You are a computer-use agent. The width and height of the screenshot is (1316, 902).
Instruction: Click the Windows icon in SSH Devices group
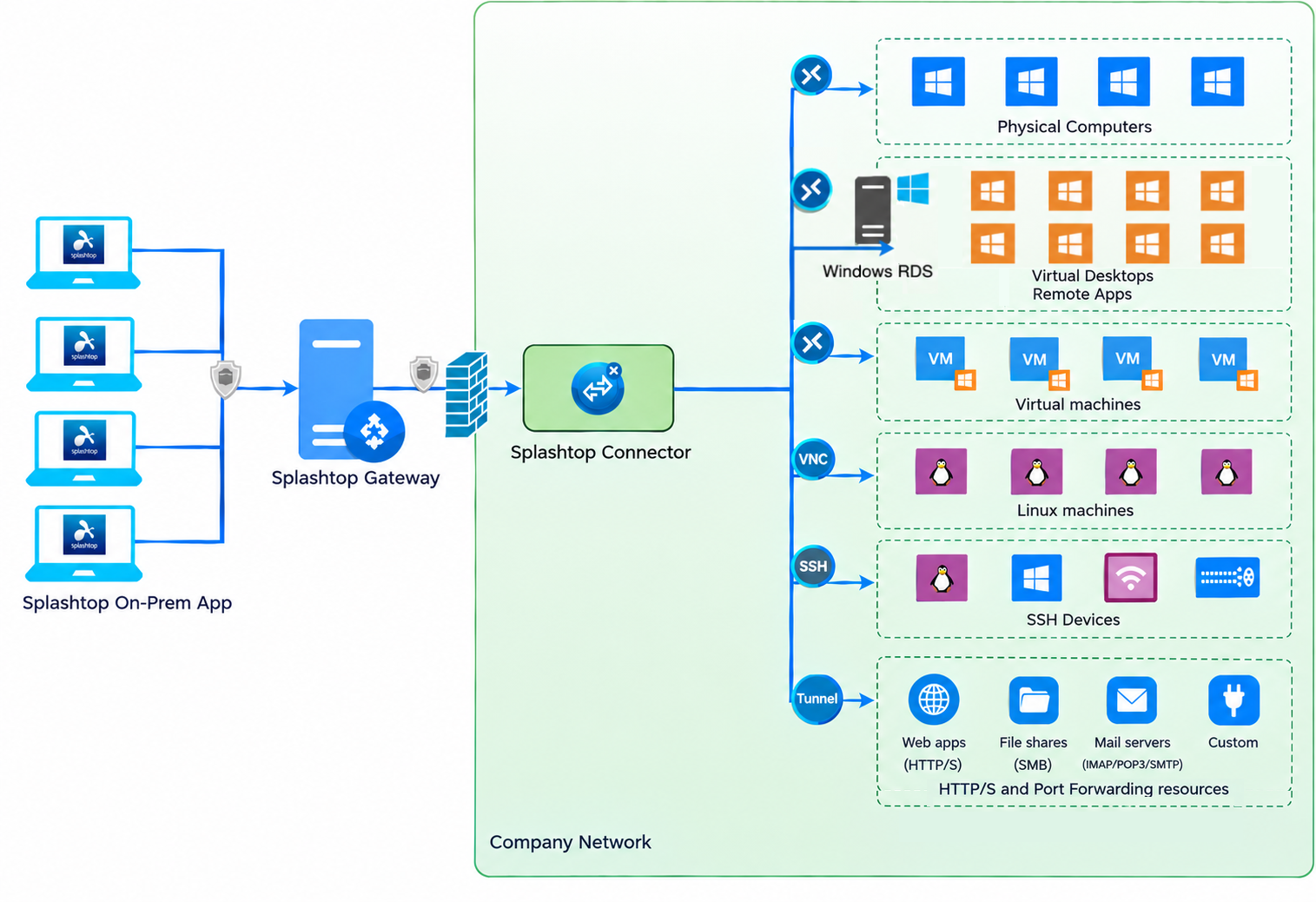(x=1036, y=578)
